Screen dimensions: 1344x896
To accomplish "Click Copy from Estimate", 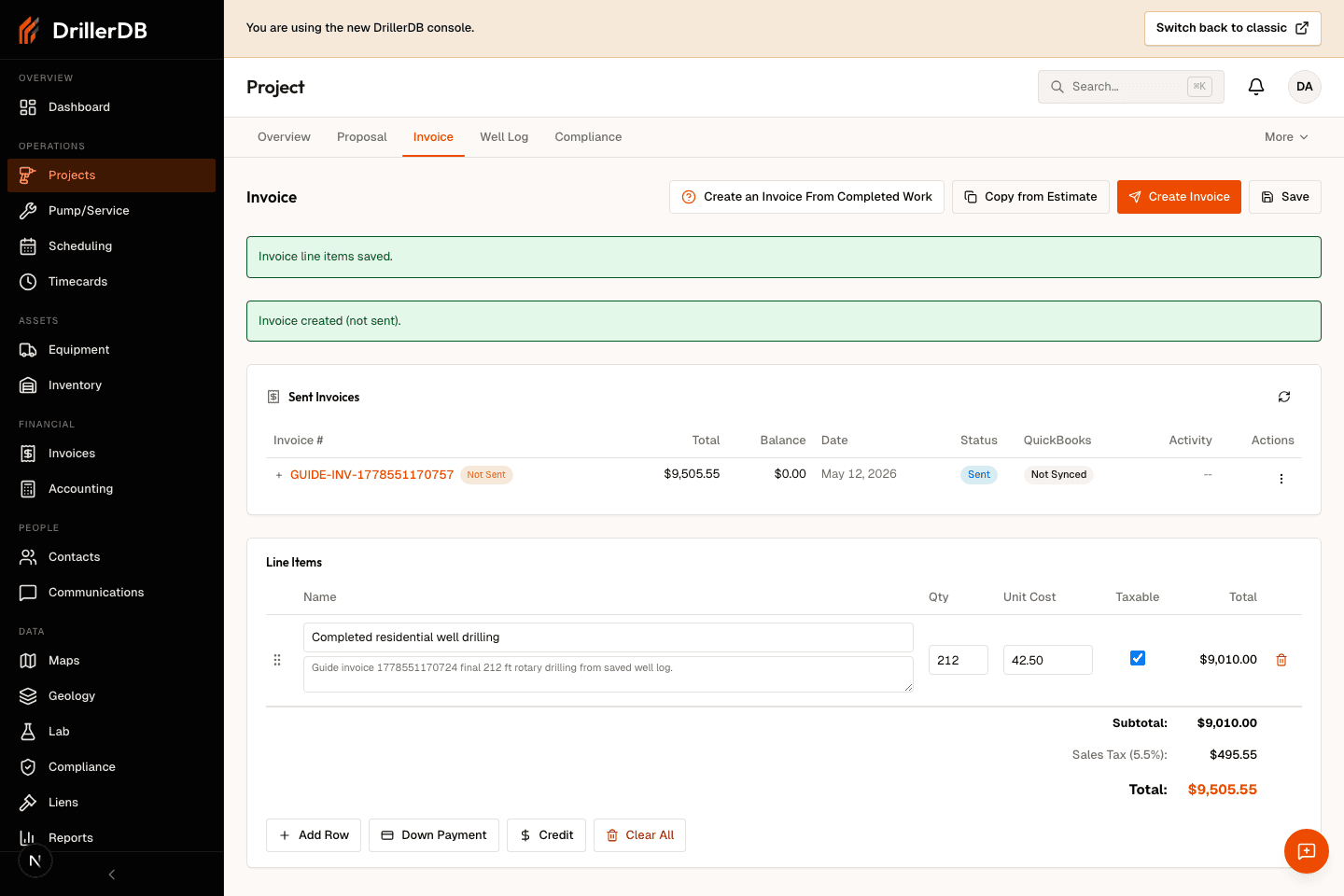I will point(1030,197).
